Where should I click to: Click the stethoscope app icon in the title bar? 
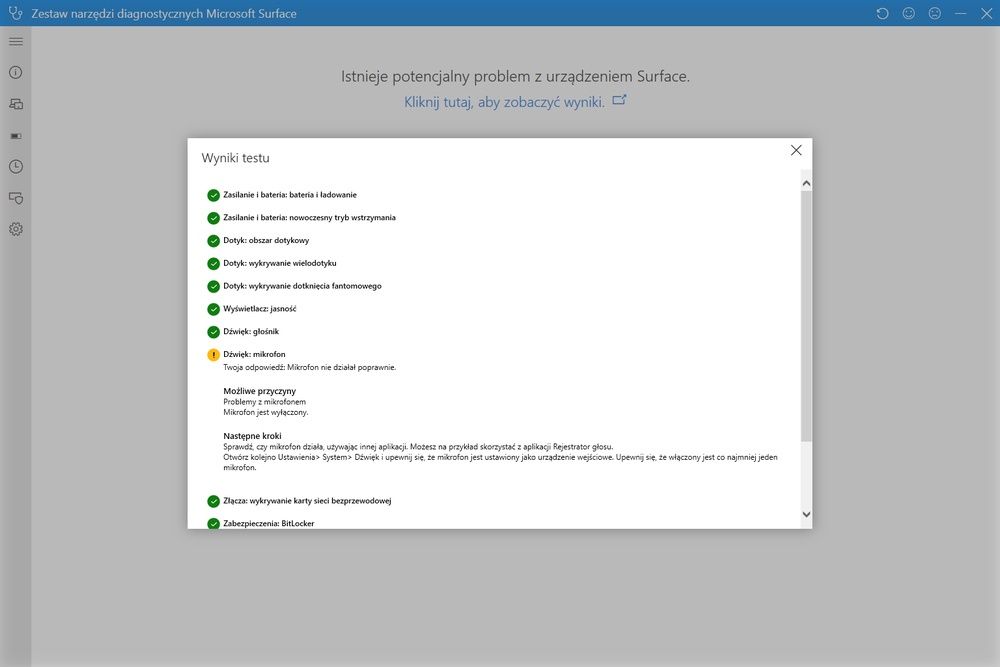point(15,13)
